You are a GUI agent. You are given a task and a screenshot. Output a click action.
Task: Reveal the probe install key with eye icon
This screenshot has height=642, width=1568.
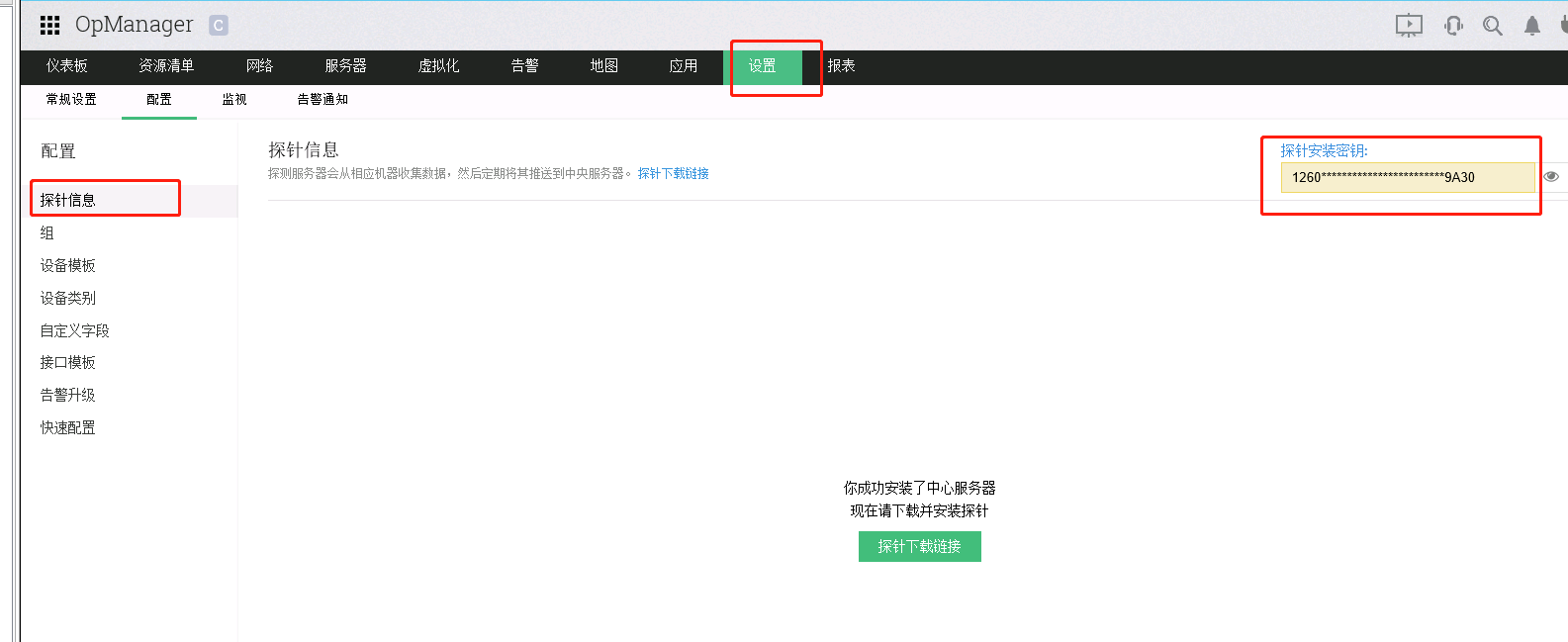1551,177
